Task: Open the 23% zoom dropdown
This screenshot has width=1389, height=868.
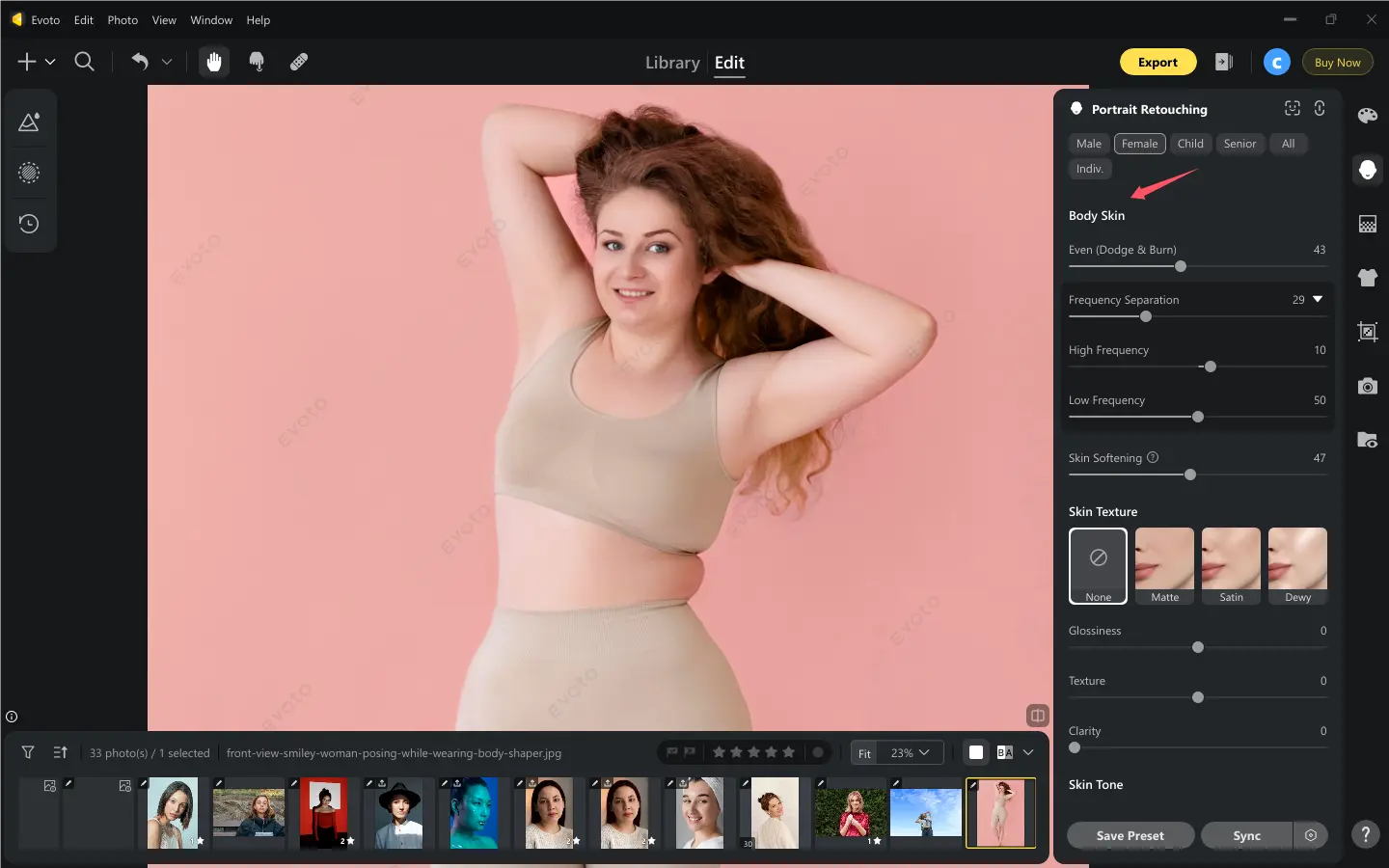Action: click(x=911, y=752)
